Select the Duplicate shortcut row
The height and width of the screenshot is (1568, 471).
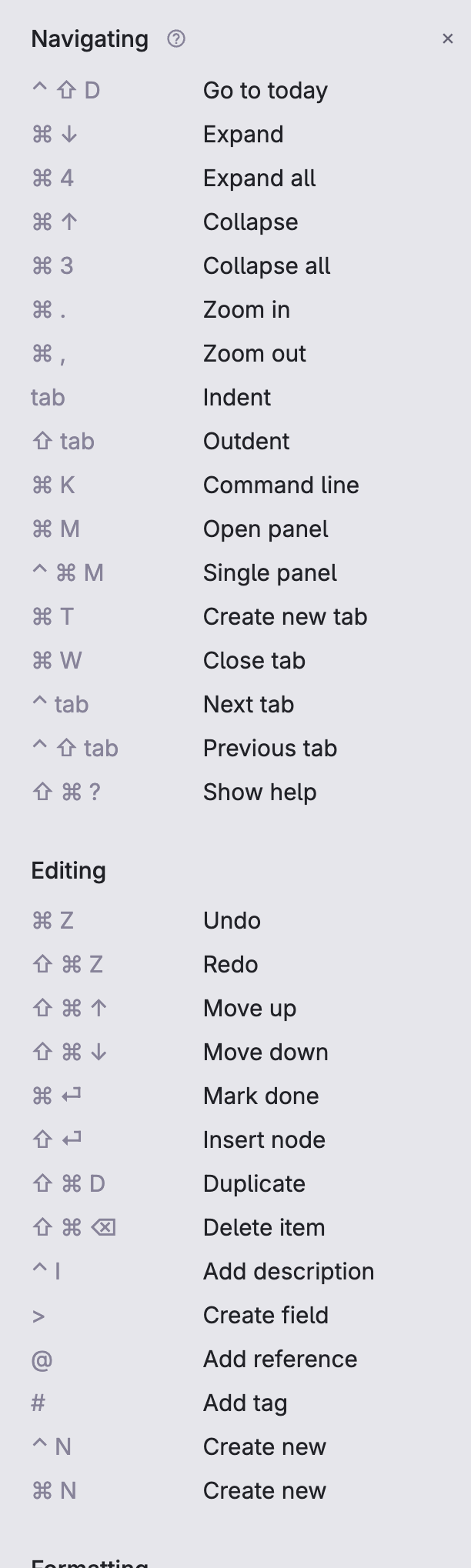pyautogui.click(x=253, y=1183)
